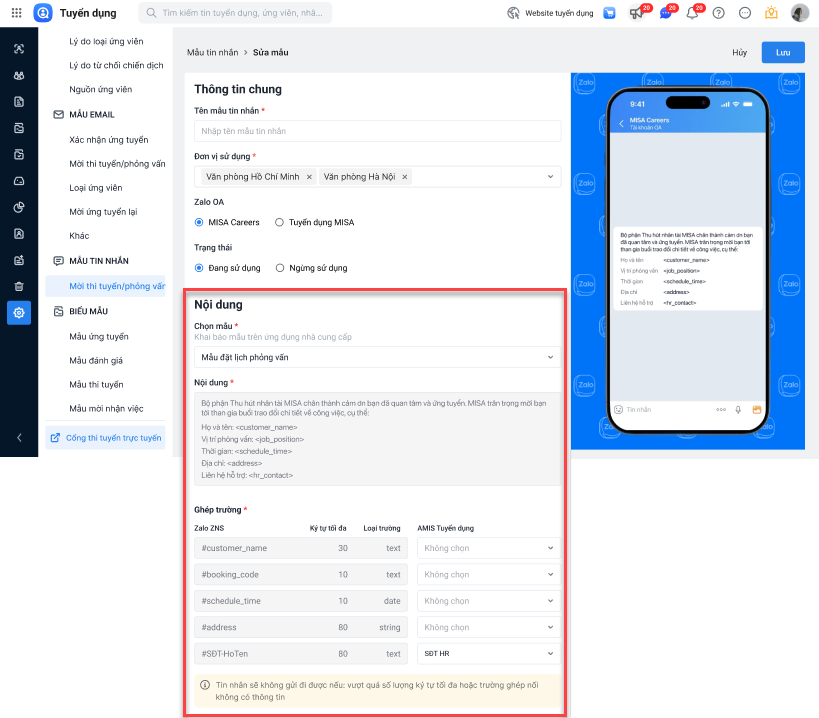Select the highlighted Mời thi tuyển/phỏng vấn message template
This screenshot has width=819, height=718.
106,286
